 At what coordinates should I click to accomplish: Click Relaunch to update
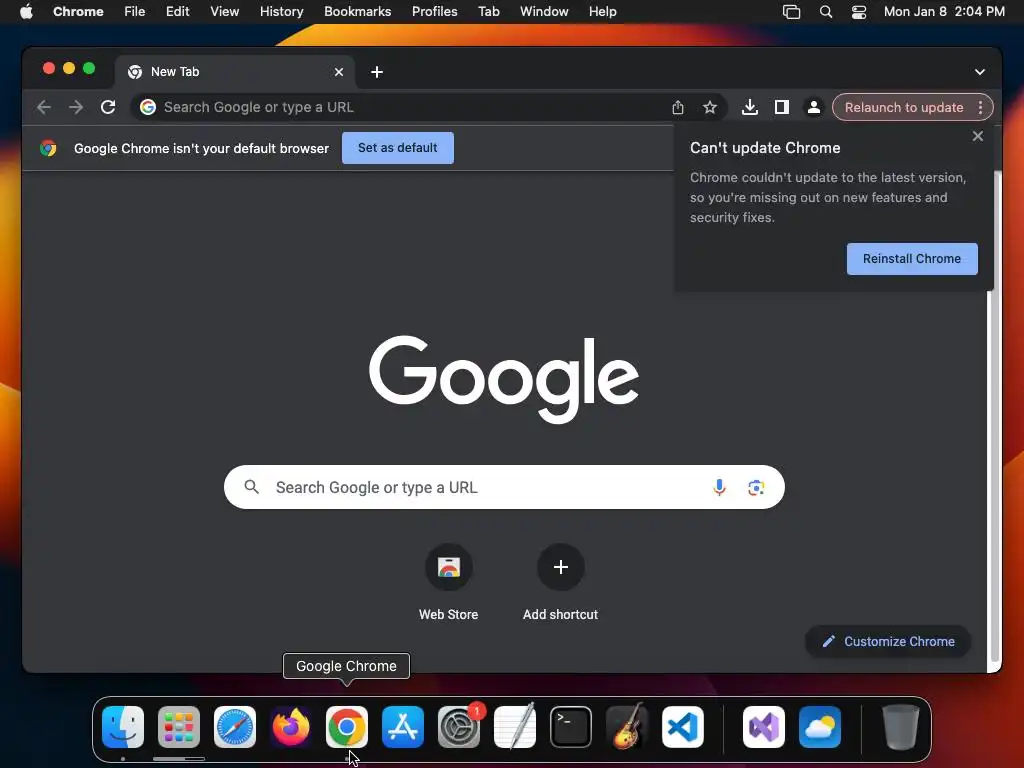tap(903, 107)
